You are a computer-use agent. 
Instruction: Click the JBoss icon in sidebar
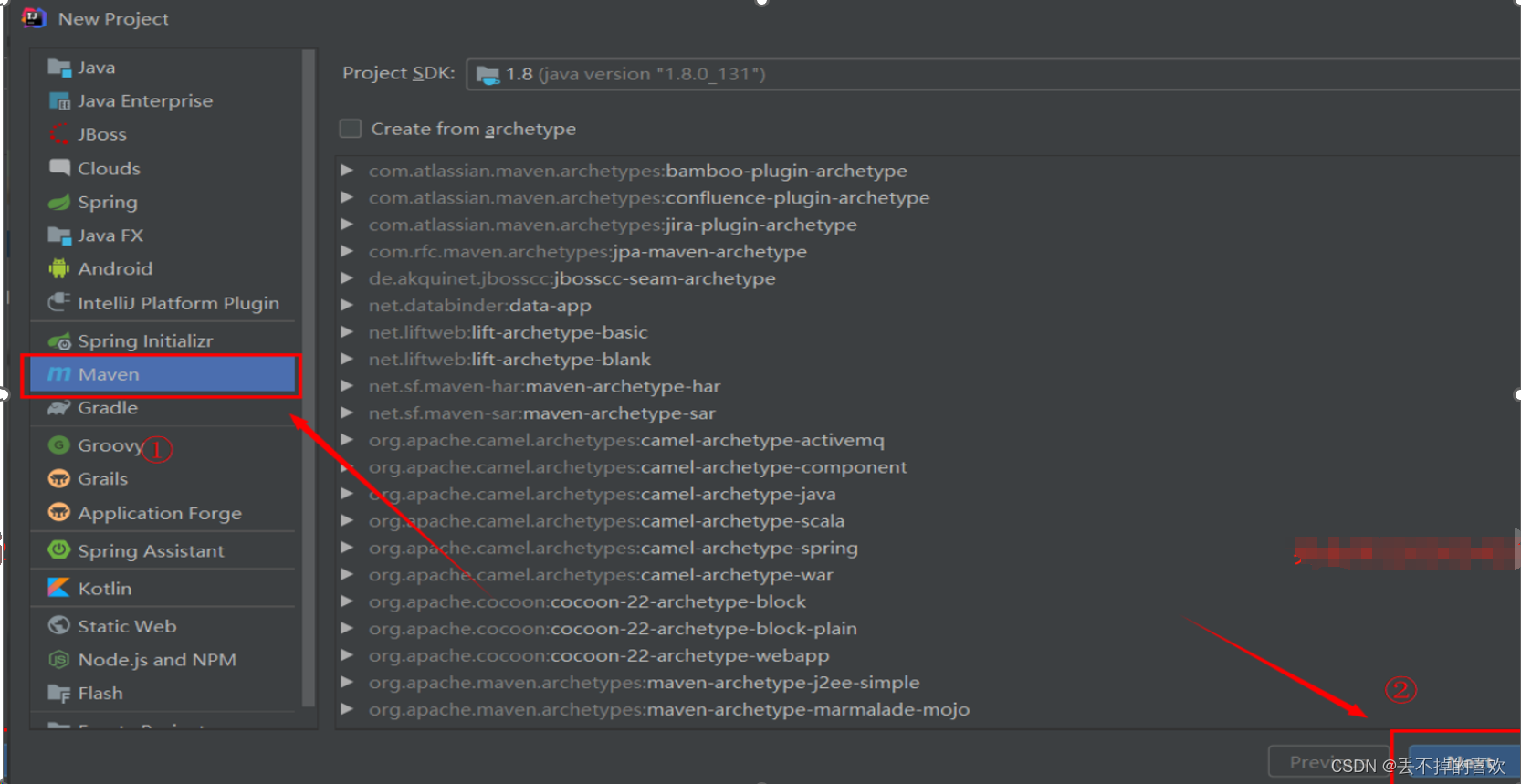[59, 134]
